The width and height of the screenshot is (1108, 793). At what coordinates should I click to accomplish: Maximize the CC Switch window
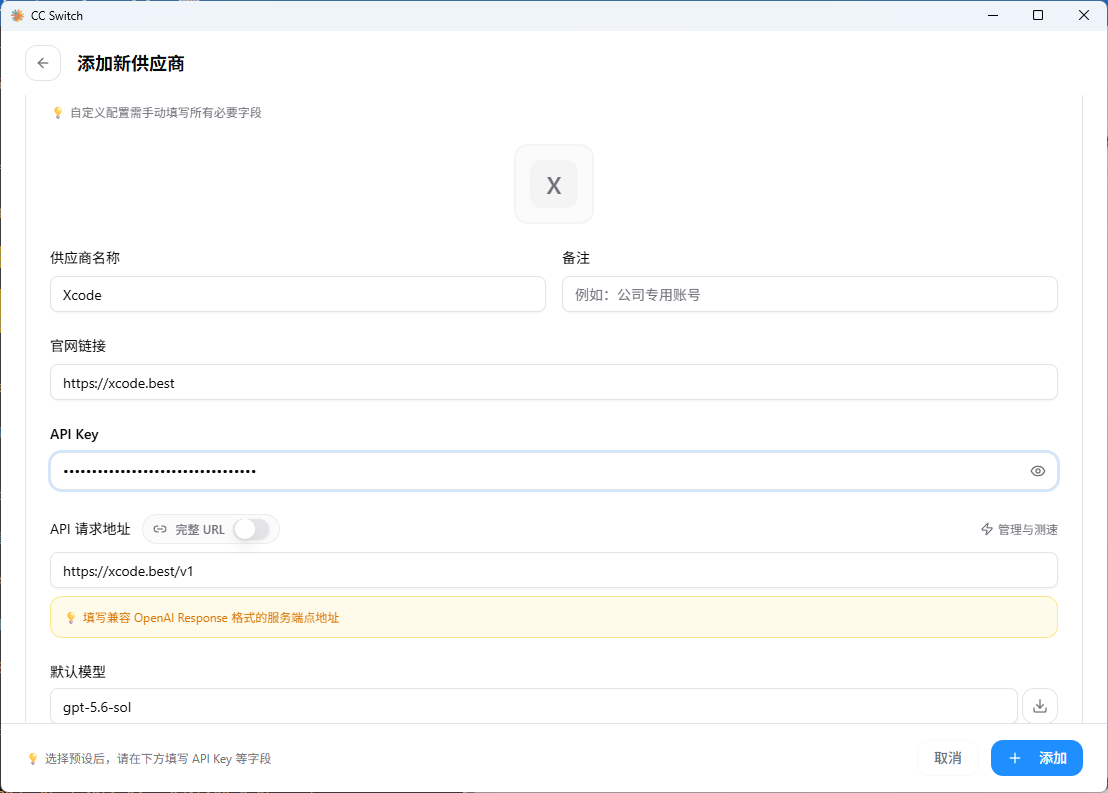point(1038,16)
